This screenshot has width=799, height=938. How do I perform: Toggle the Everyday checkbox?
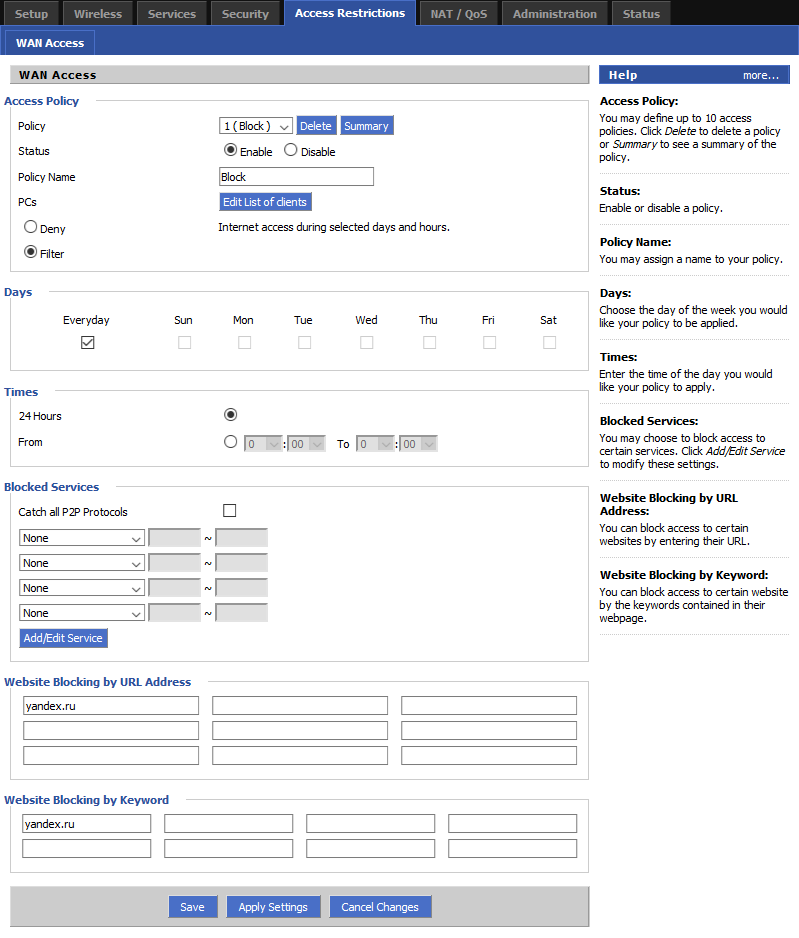point(88,342)
